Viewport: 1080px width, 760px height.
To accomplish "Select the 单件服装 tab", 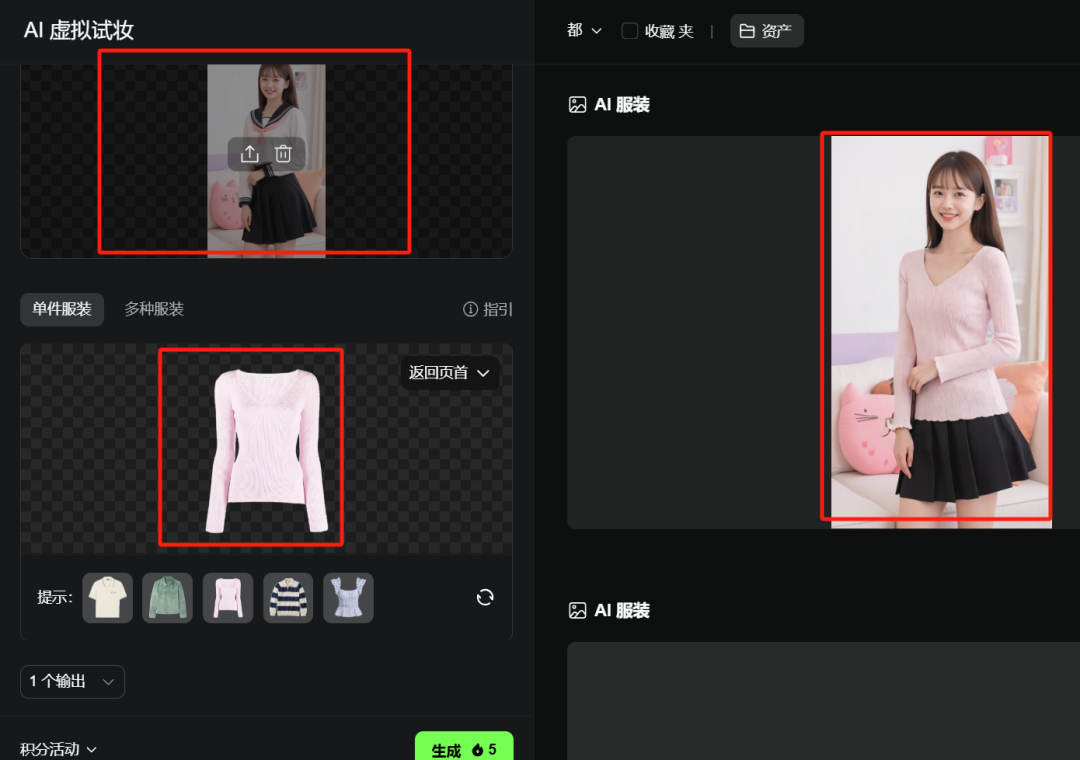I will pyautogui.click(x=61, y=309).
